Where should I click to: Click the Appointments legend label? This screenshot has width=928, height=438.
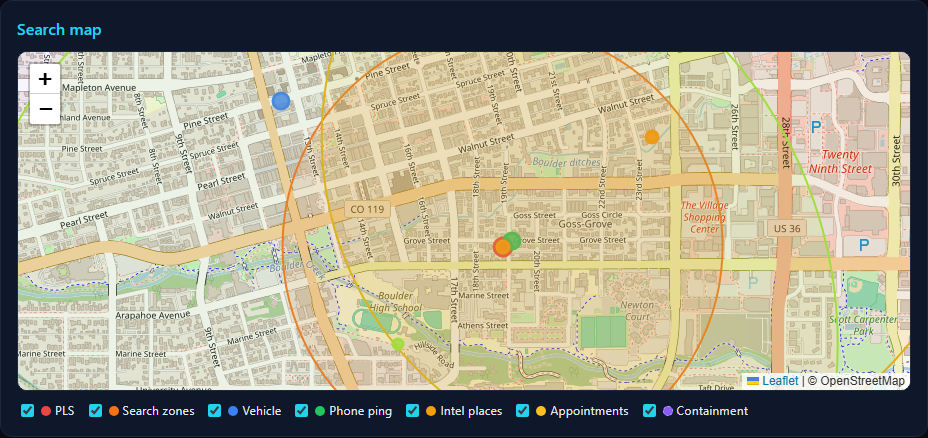(x=589, y=411)
